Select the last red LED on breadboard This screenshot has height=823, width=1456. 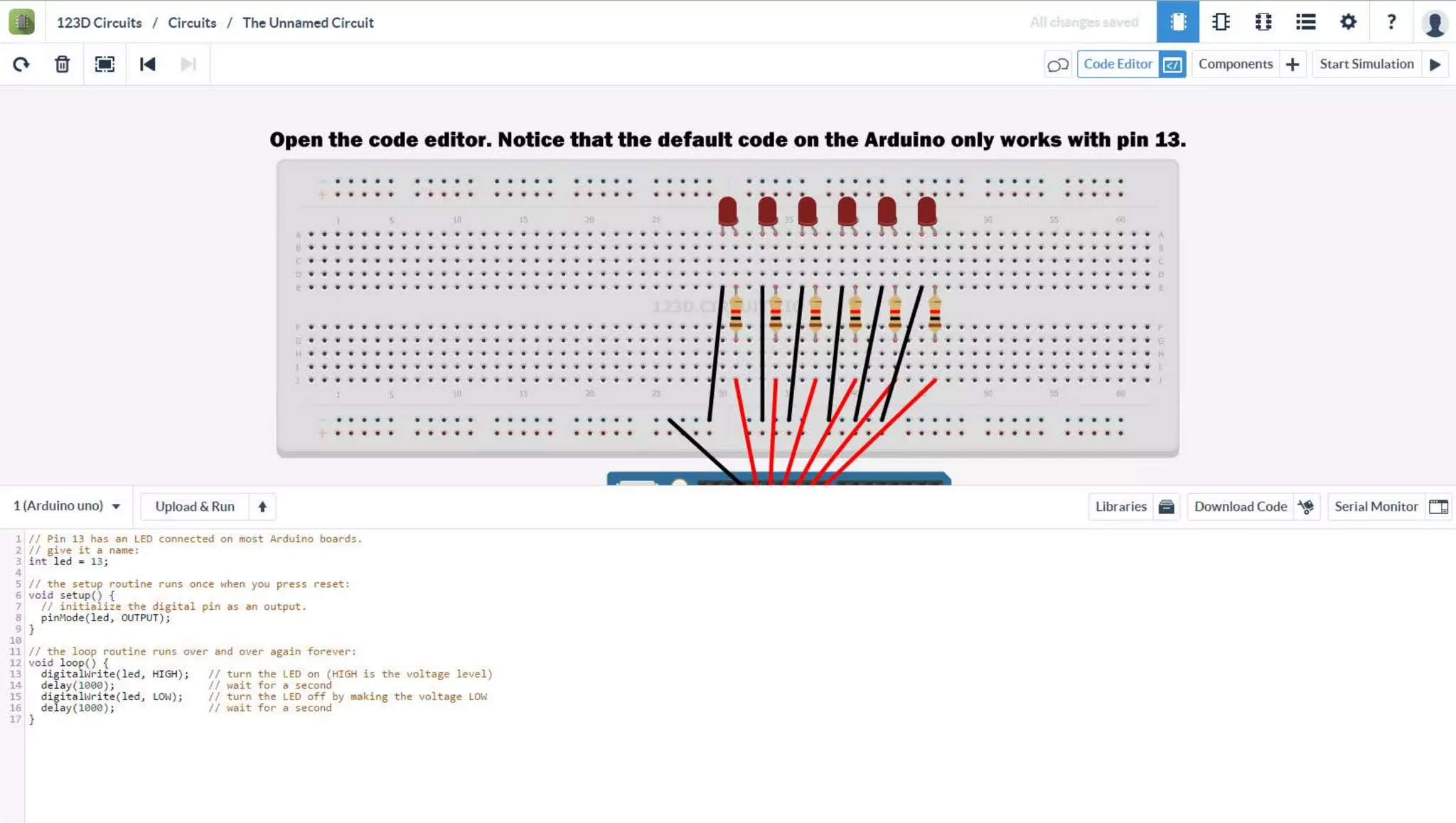coord(926,214)
